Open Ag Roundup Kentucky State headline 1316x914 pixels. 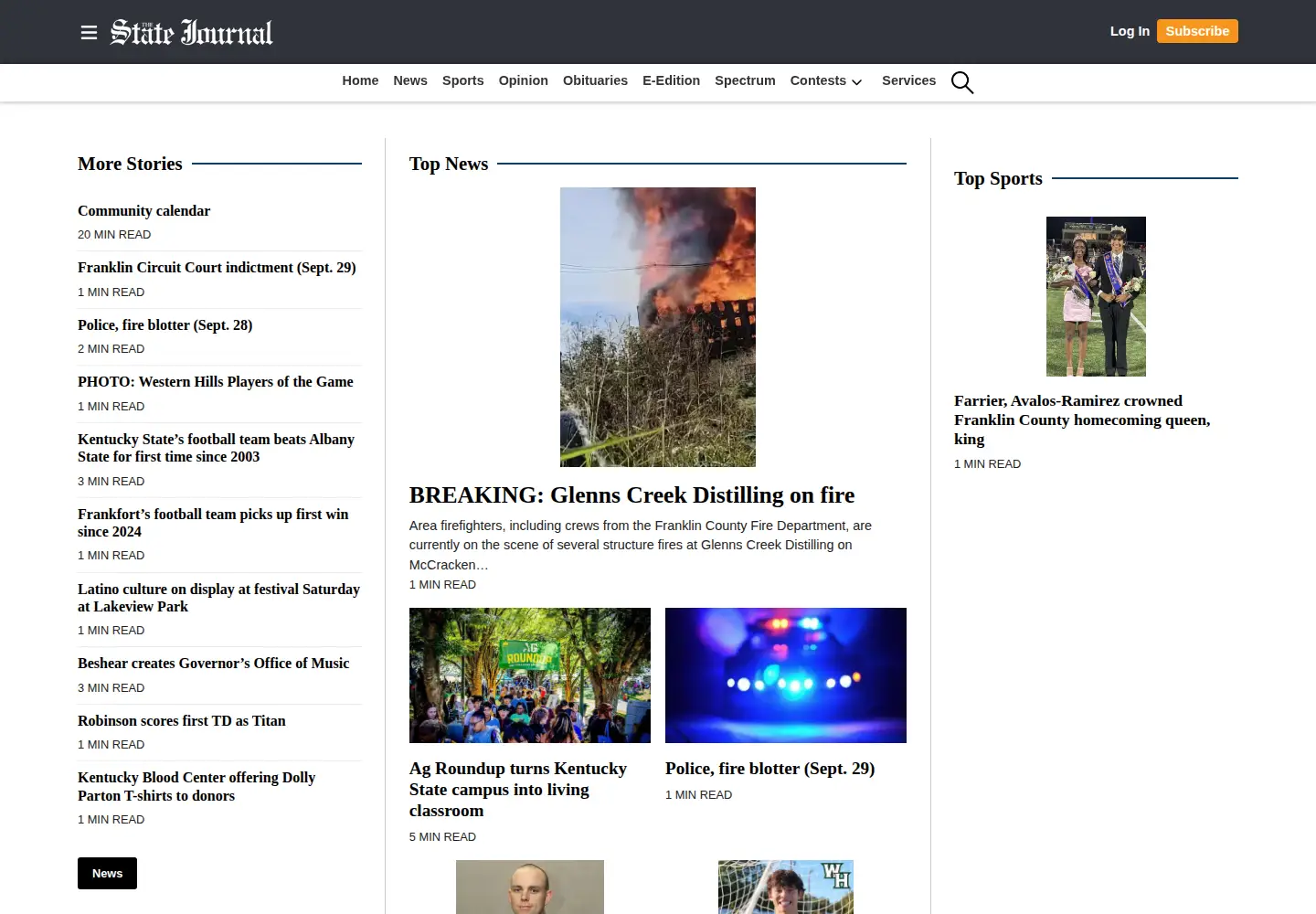click(518, 790)
